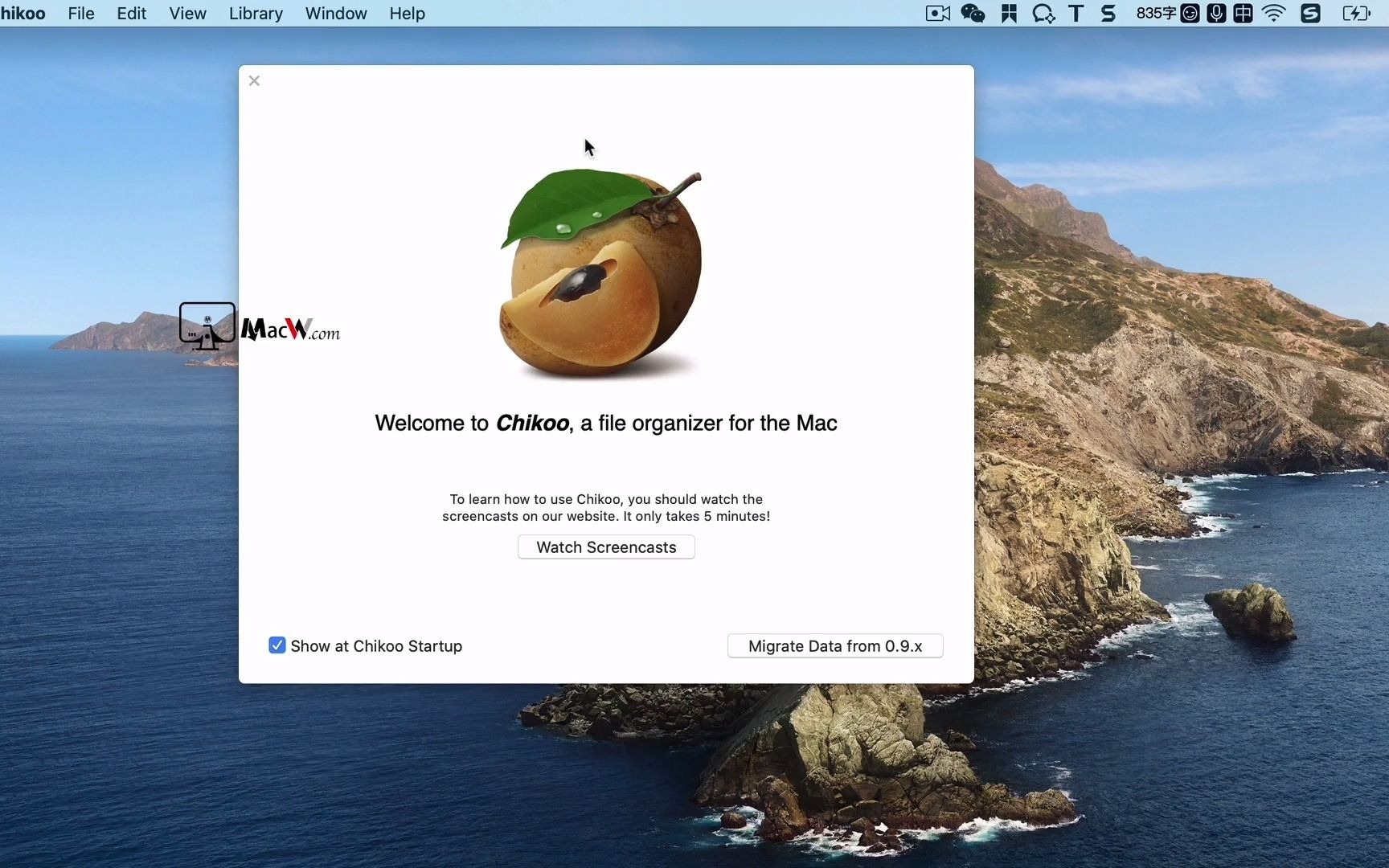Click the chat assistant icon in menu bar
The image size is (1389, 868).
pos(1043,14)
